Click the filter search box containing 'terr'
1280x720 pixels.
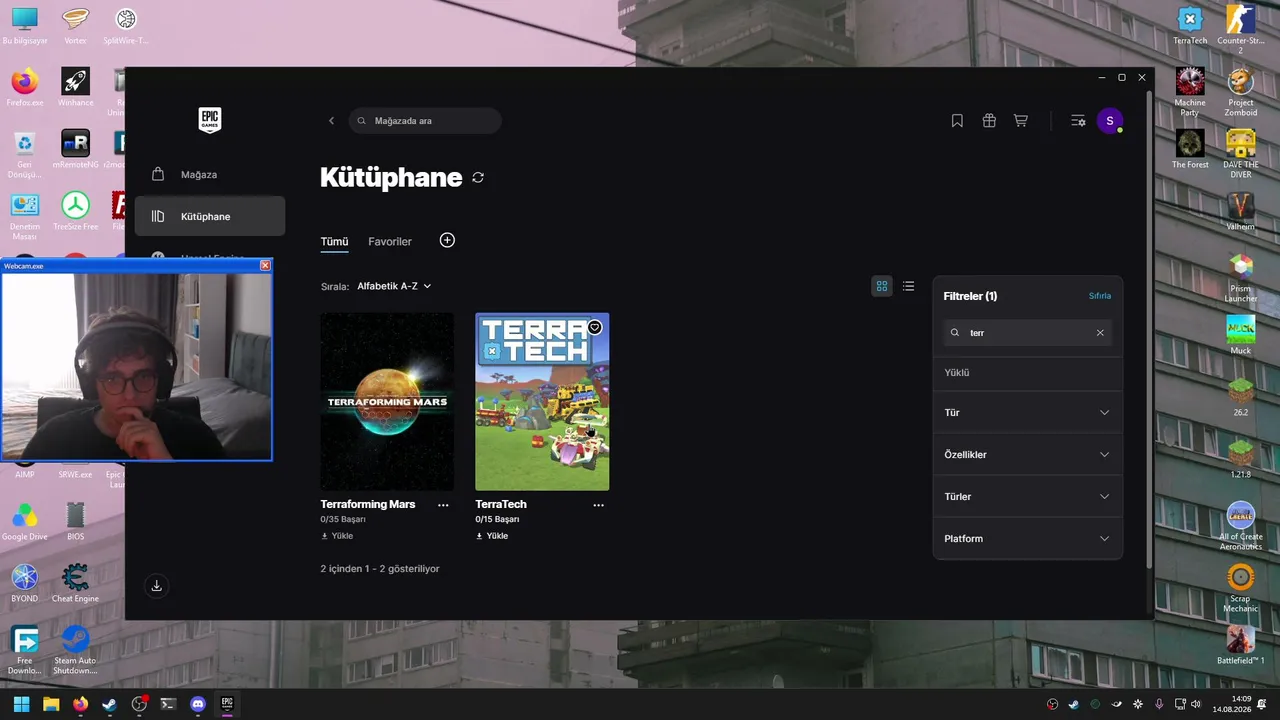1027,333
